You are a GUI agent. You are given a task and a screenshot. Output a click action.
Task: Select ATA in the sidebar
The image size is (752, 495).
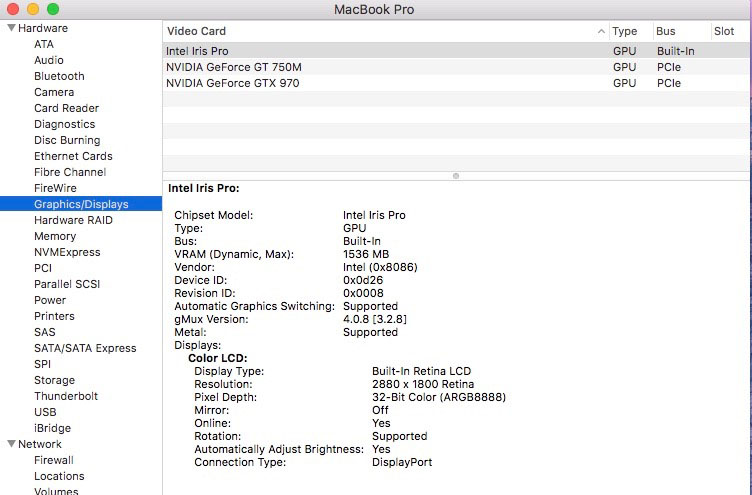click(44, 44)
